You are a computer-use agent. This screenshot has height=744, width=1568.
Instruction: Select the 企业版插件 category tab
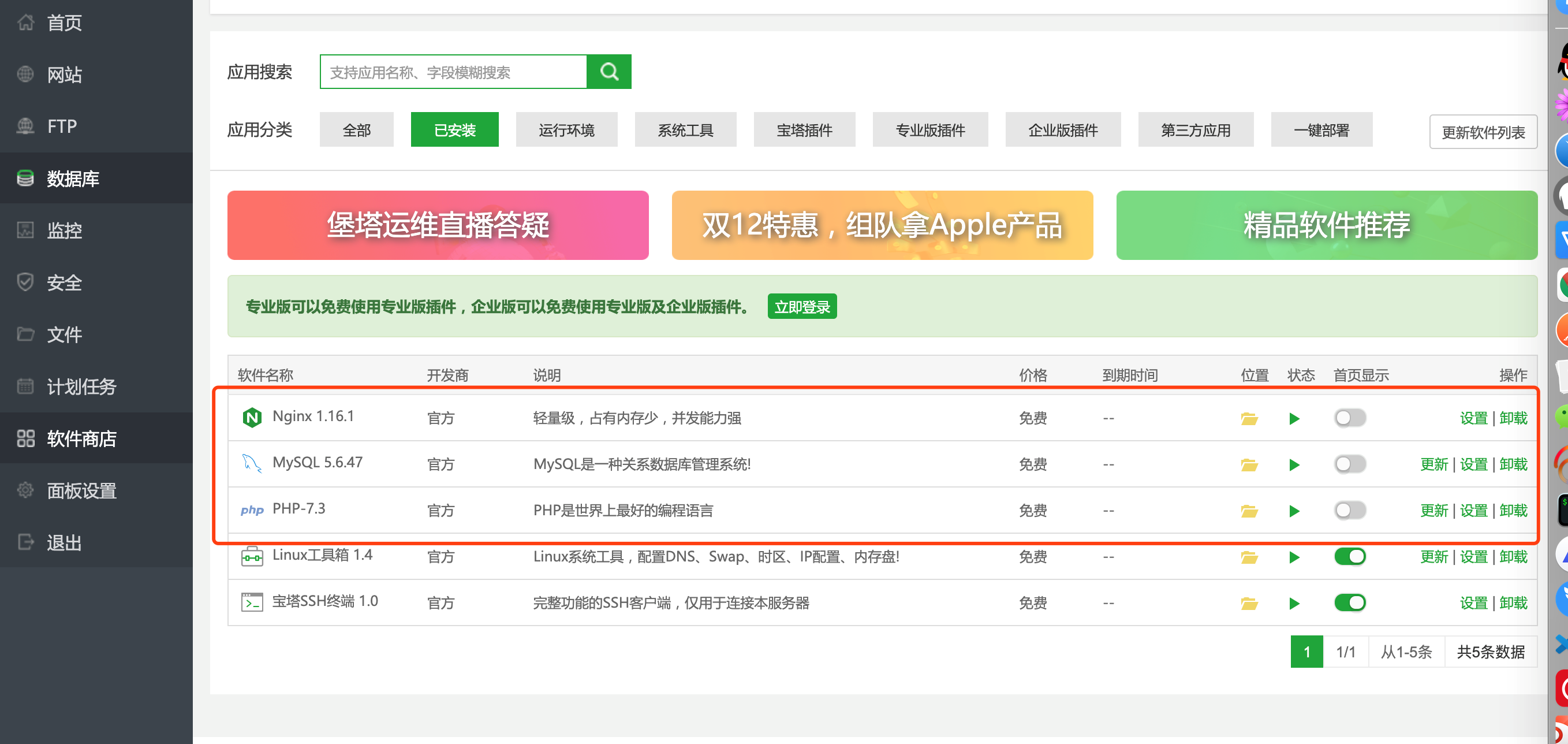1063,130
